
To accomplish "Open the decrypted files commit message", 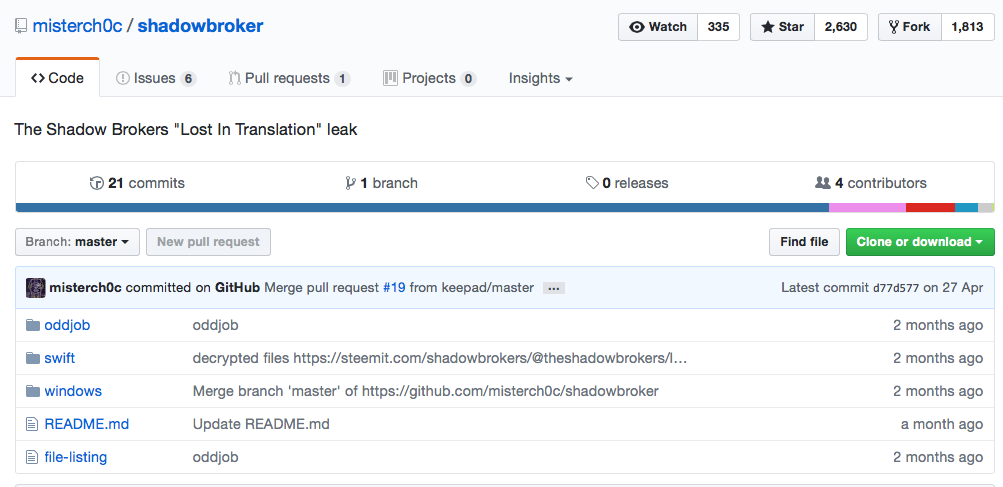I will 440,358.
